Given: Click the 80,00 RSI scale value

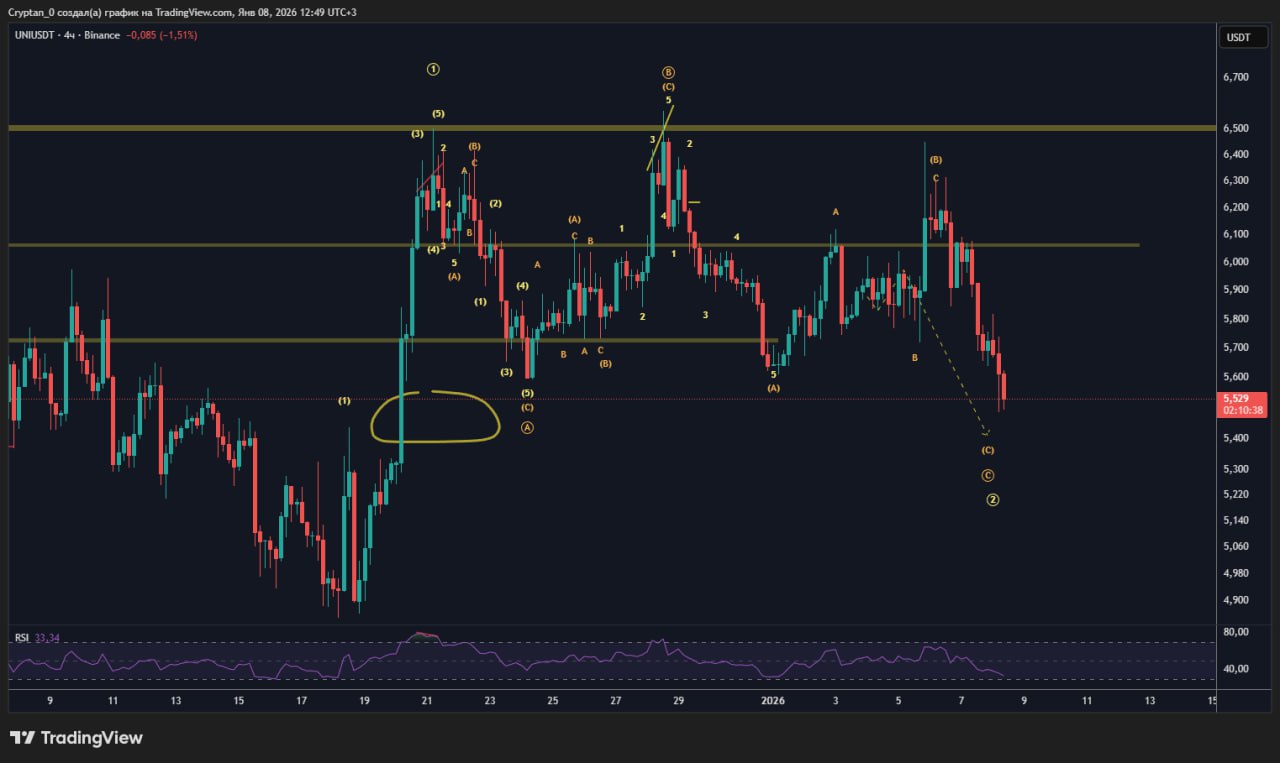Looking at the screenshot, I should click(x=1236, y=632).
